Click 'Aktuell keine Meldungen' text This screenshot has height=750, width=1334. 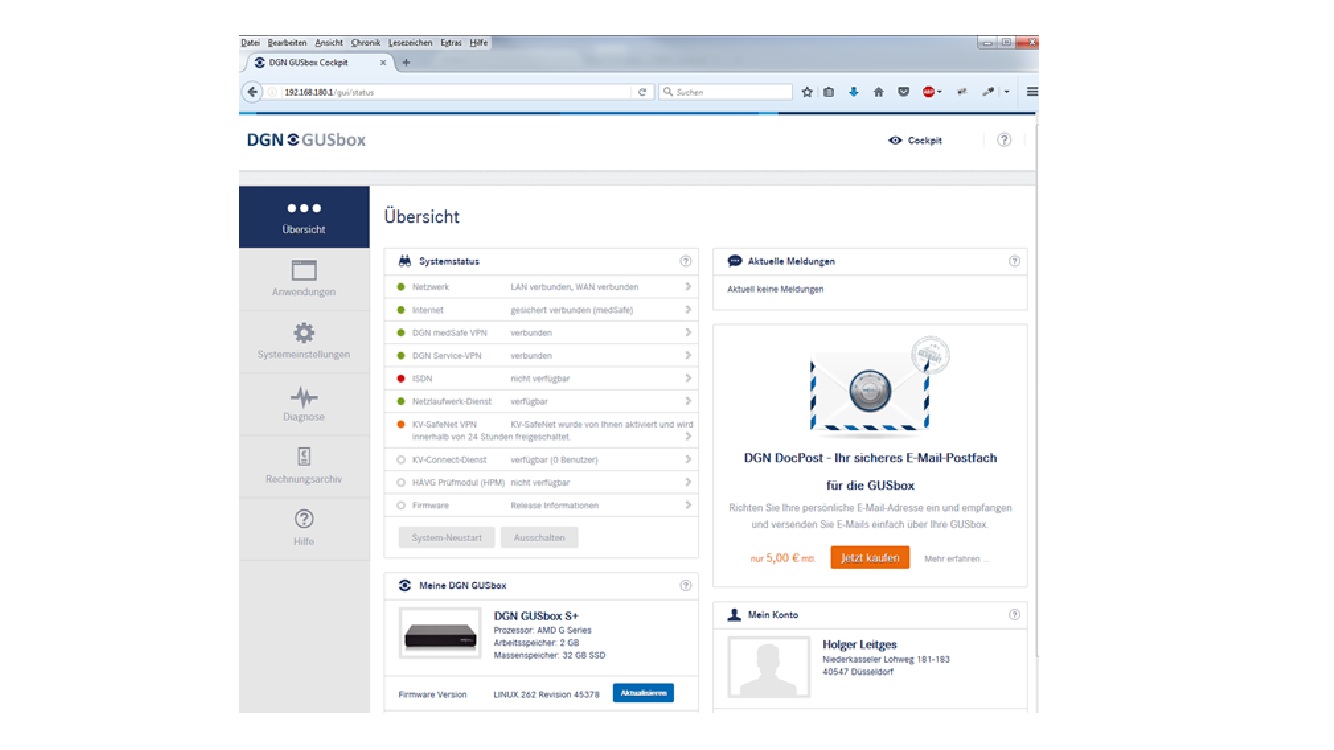point(775,289)
